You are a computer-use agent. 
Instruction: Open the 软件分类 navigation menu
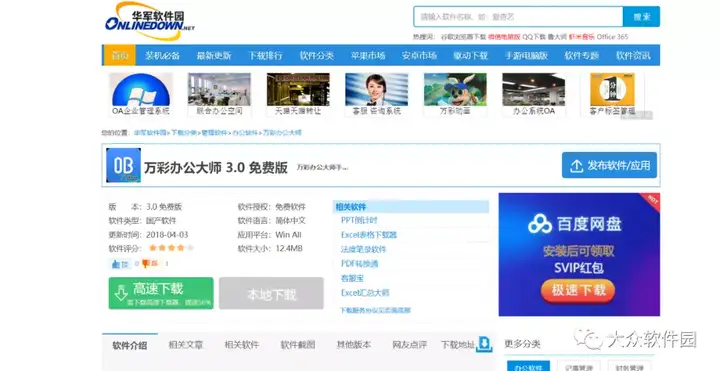coord(317,56)
